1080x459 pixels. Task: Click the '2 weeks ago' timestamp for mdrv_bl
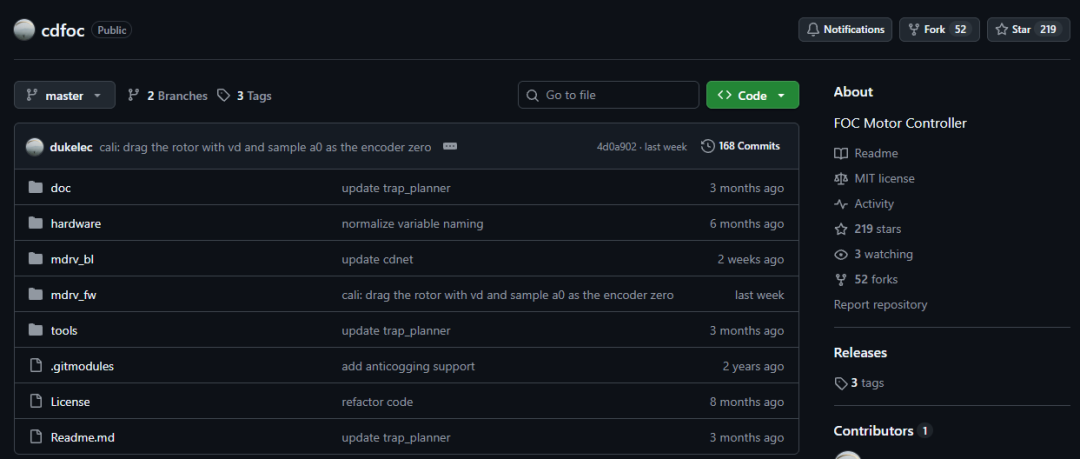click(x=751, y=260)
